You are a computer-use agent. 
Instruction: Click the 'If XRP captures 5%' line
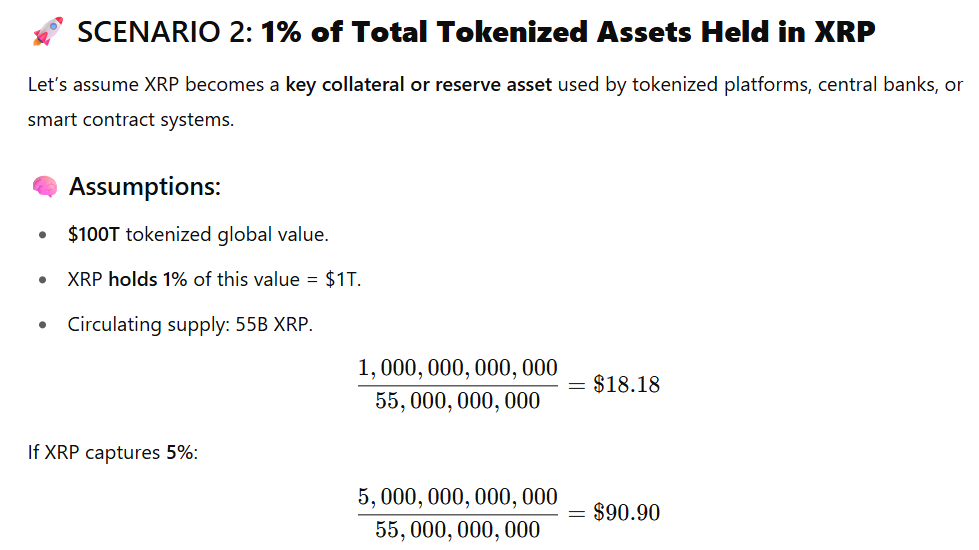[113, 453]
